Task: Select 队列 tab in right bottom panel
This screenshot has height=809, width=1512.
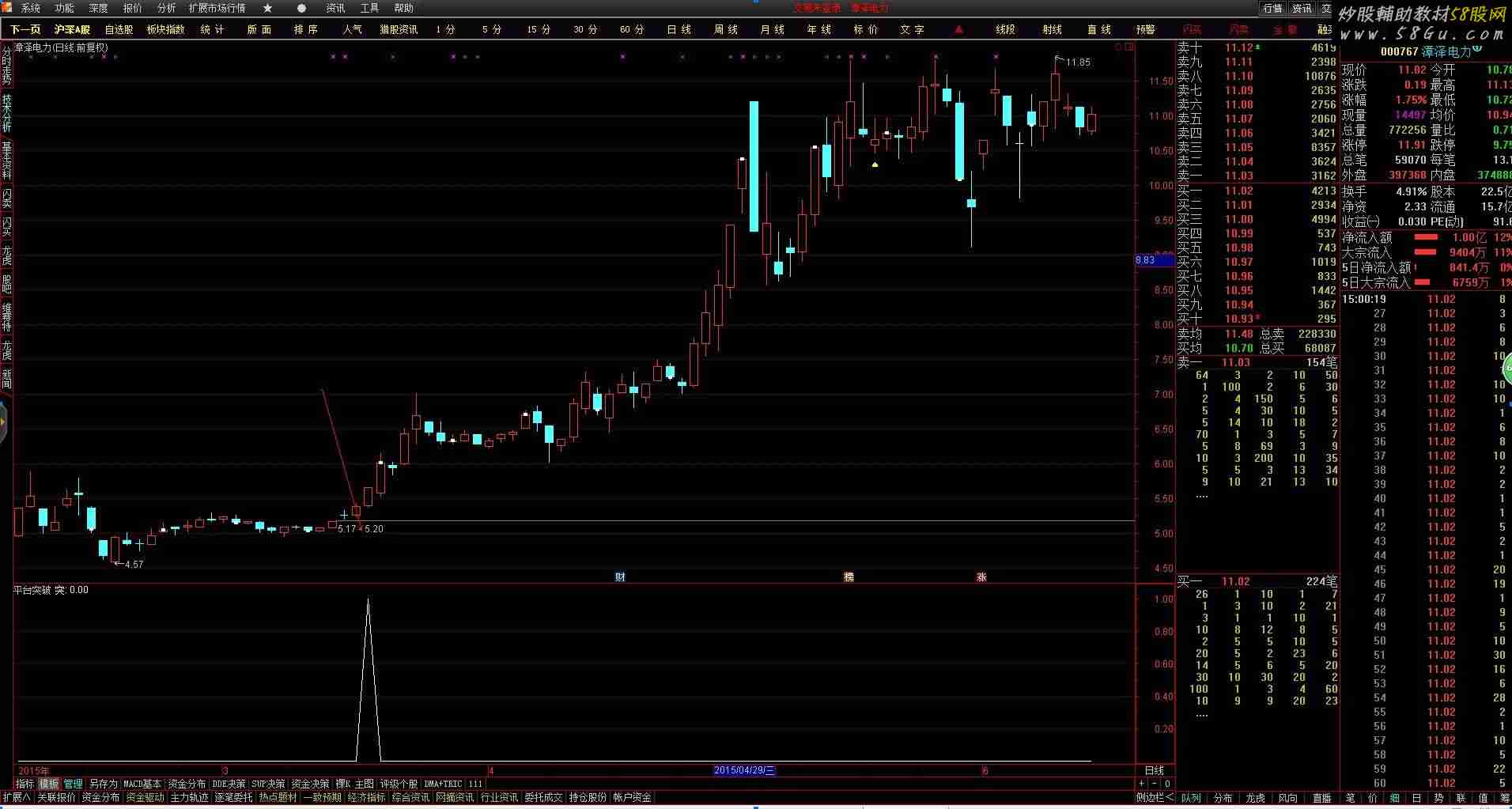Action: (1191, 798)
